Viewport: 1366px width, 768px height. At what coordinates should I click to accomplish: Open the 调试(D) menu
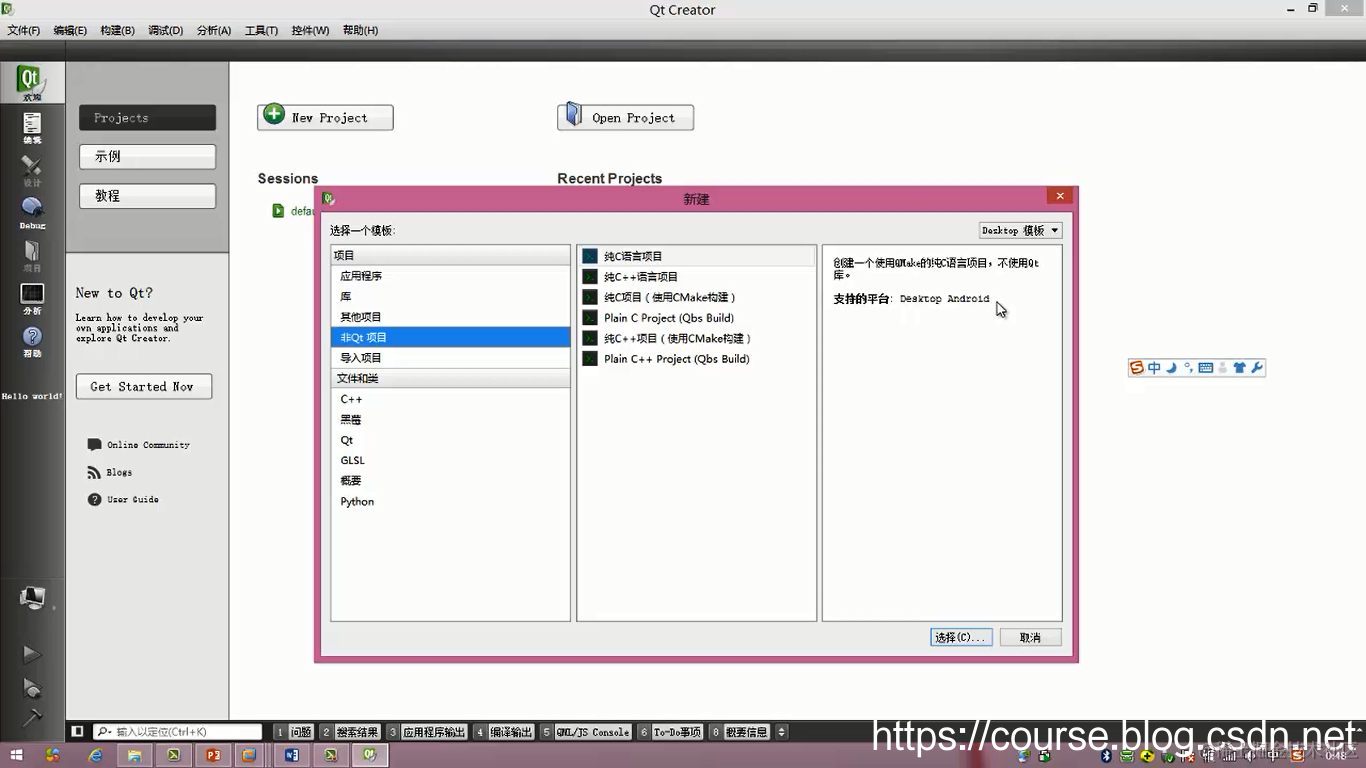click(x=166, y=30)
